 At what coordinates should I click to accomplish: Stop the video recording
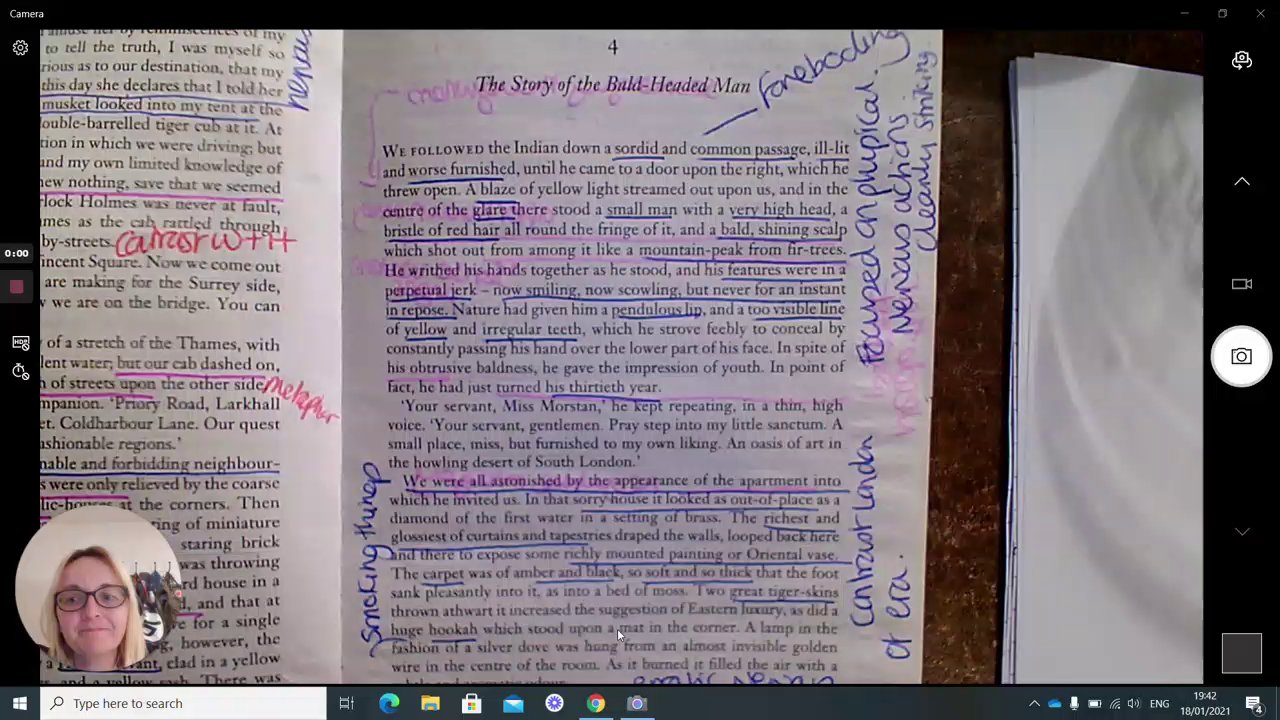click(x=17, y=287)
